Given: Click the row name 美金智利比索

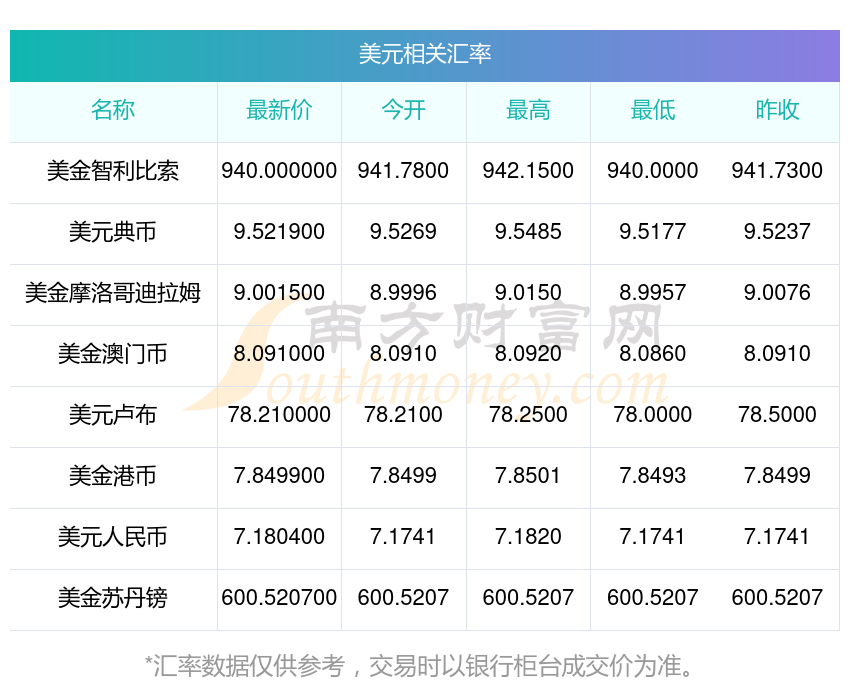Looking at the screenshot, I should point(113,171).
